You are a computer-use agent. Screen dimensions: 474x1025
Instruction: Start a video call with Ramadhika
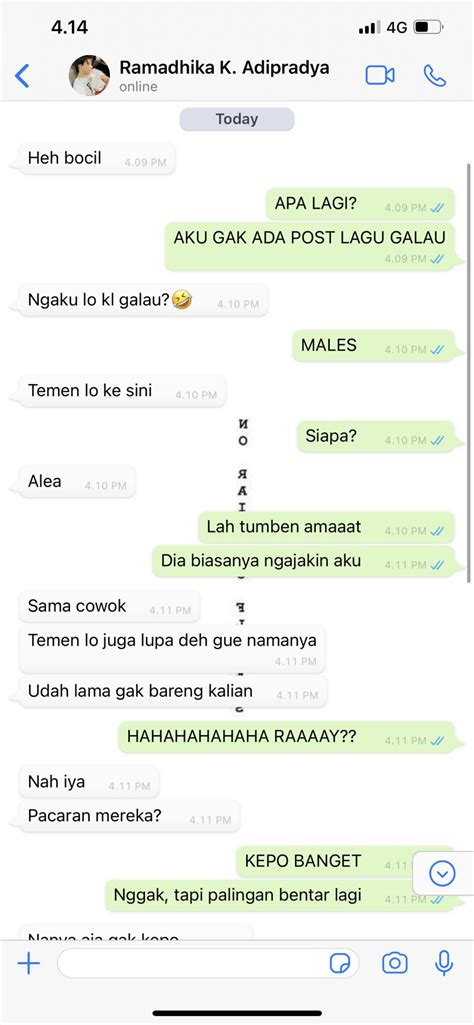tap(380, 75)
